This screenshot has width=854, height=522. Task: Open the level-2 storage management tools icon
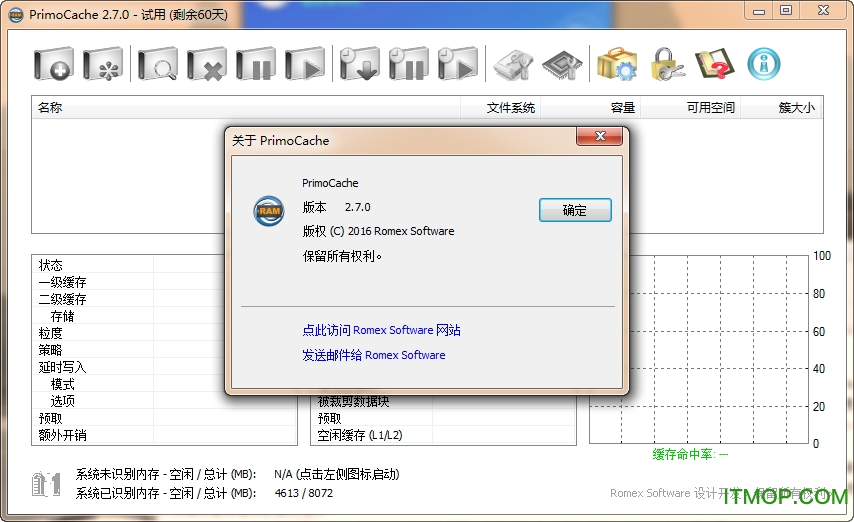(514, 65)
